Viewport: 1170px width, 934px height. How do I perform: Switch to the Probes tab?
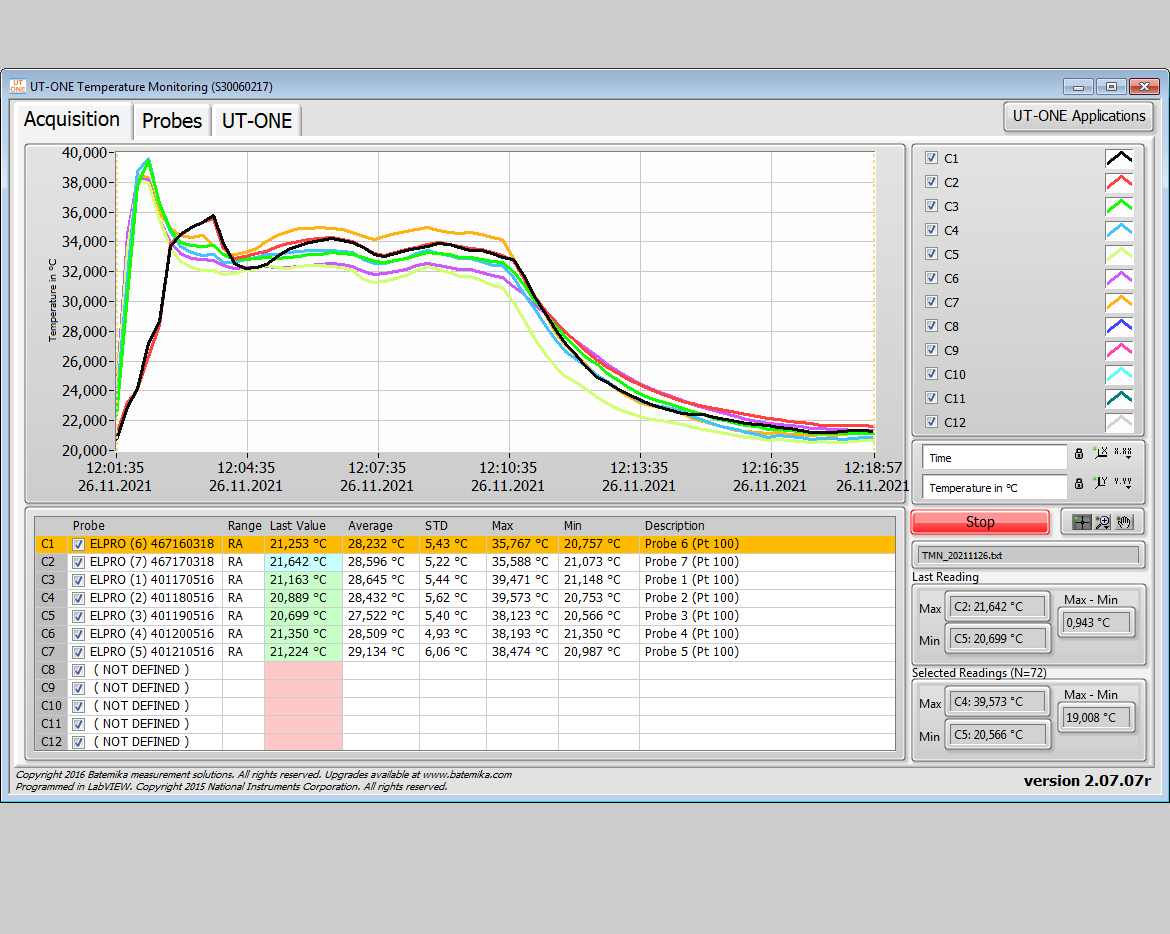point(171,120)
